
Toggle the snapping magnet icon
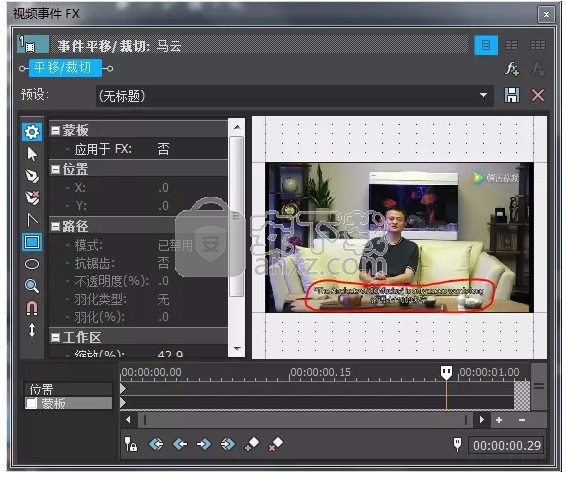[32, 308]
